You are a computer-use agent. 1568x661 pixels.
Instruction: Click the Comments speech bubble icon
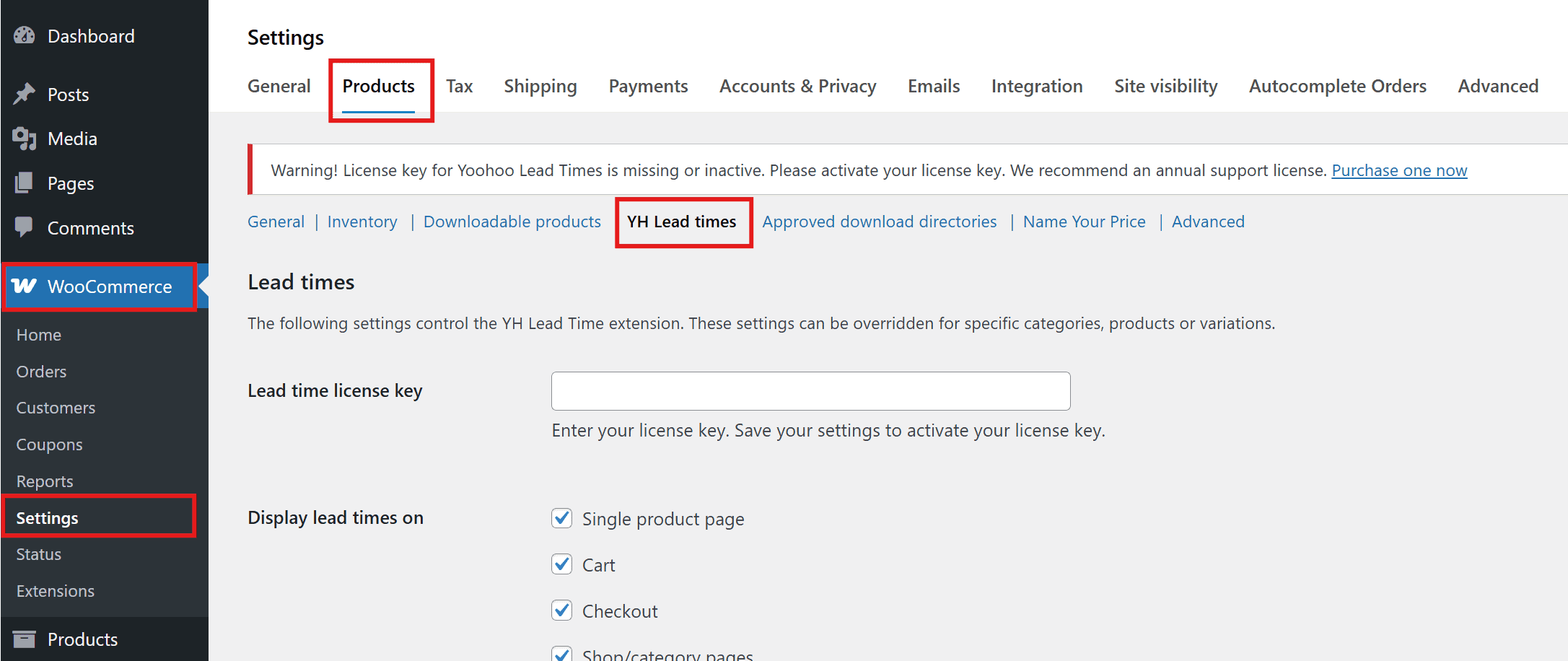pos(24,227)
